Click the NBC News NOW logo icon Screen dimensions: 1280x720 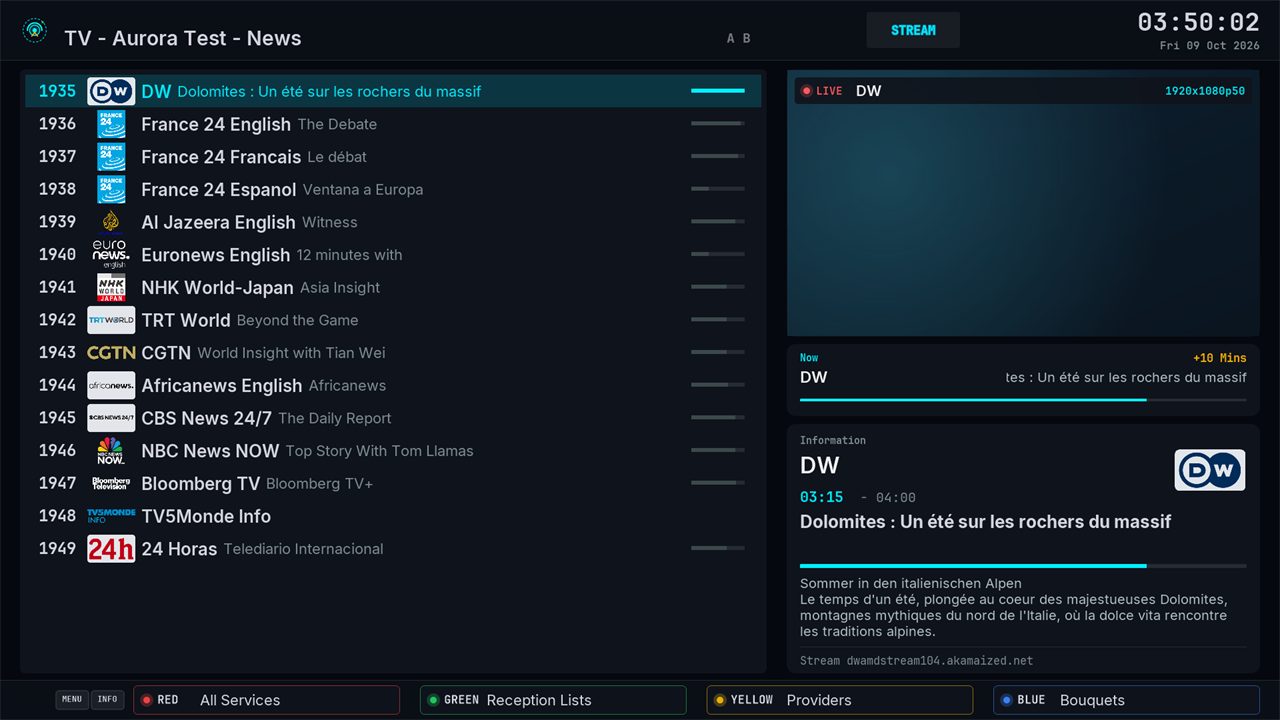coord(111,451)
